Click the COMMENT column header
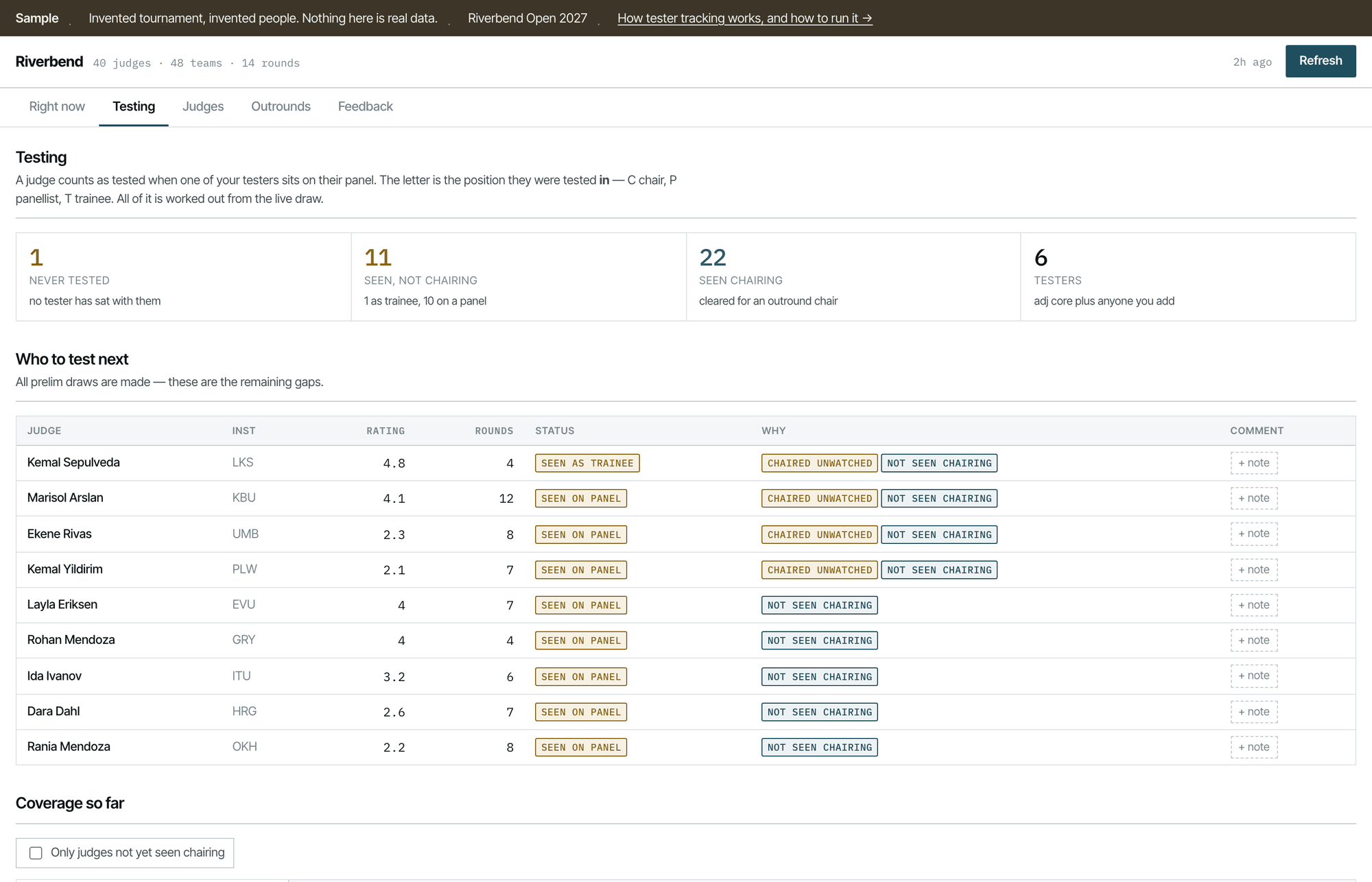Image resolution: width=1372 pixels, height=882 pixels. pos(1257,431)
